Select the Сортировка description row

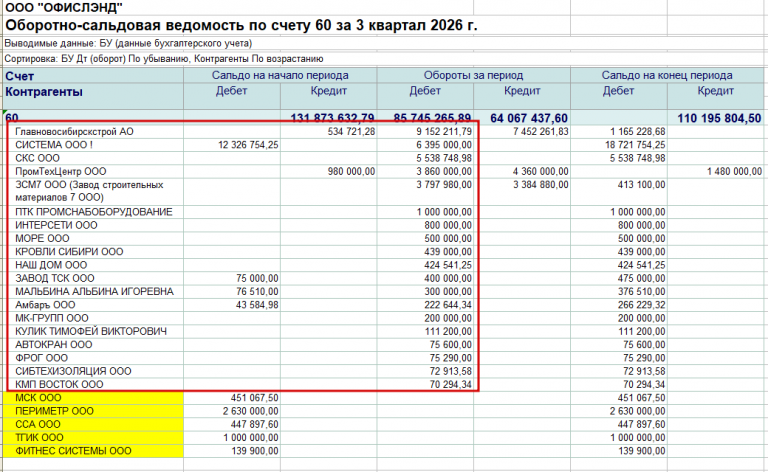point(164,59)
